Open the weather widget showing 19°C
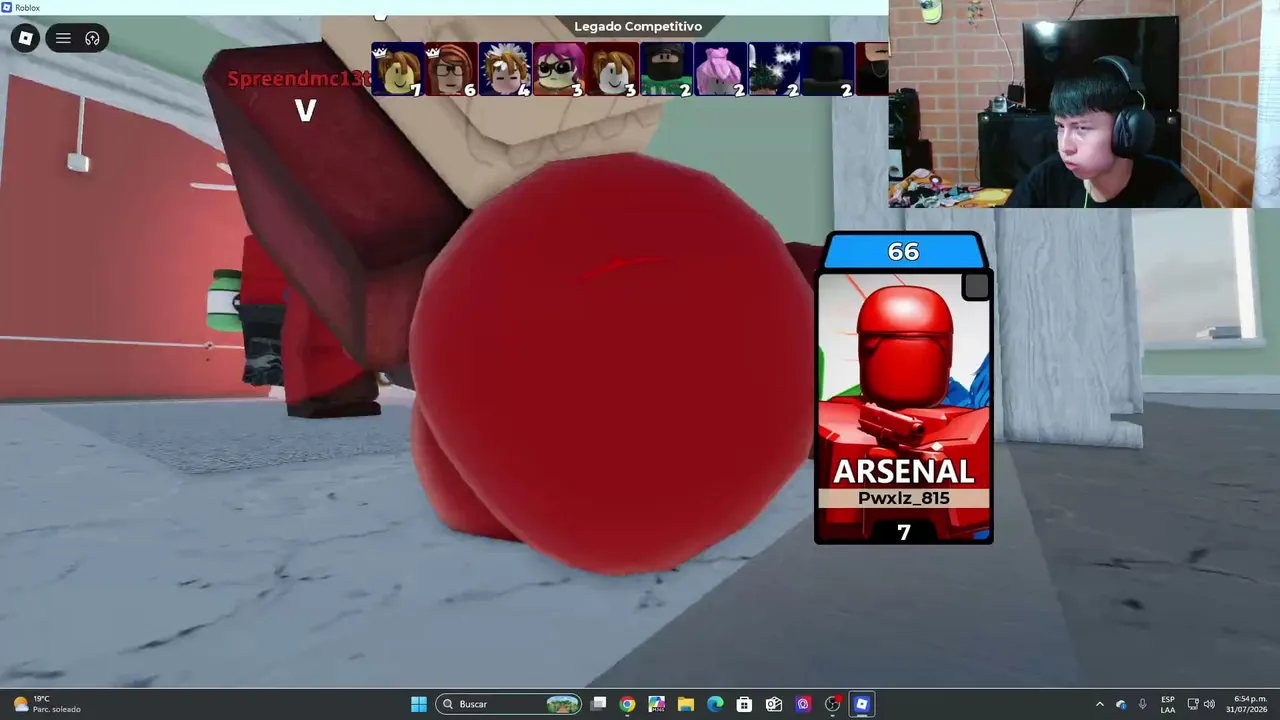Image resolution: width=1280 pixels, height=720 pixels. point(47,704)
